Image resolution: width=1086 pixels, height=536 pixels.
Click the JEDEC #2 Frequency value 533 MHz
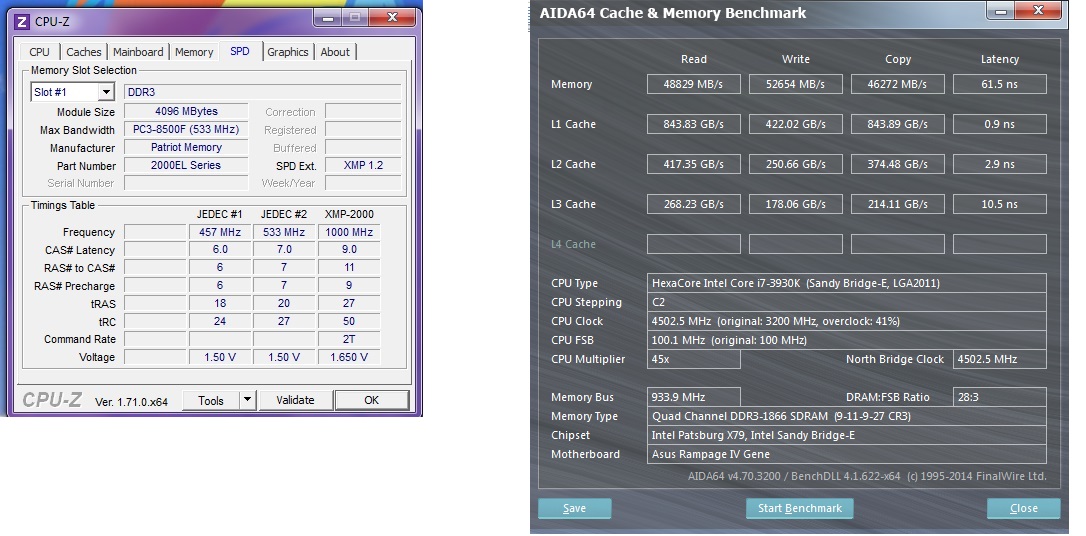click(x=285, y=232)
